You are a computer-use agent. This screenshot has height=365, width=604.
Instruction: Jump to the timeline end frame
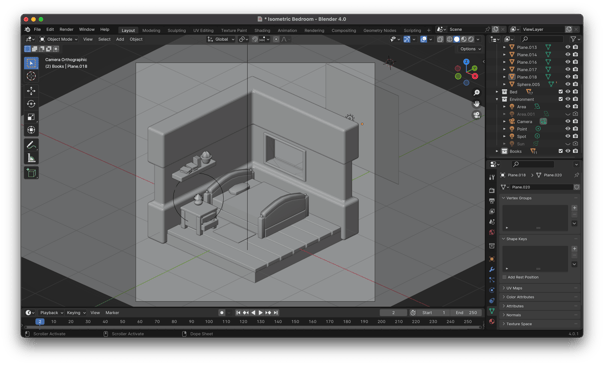276,313
